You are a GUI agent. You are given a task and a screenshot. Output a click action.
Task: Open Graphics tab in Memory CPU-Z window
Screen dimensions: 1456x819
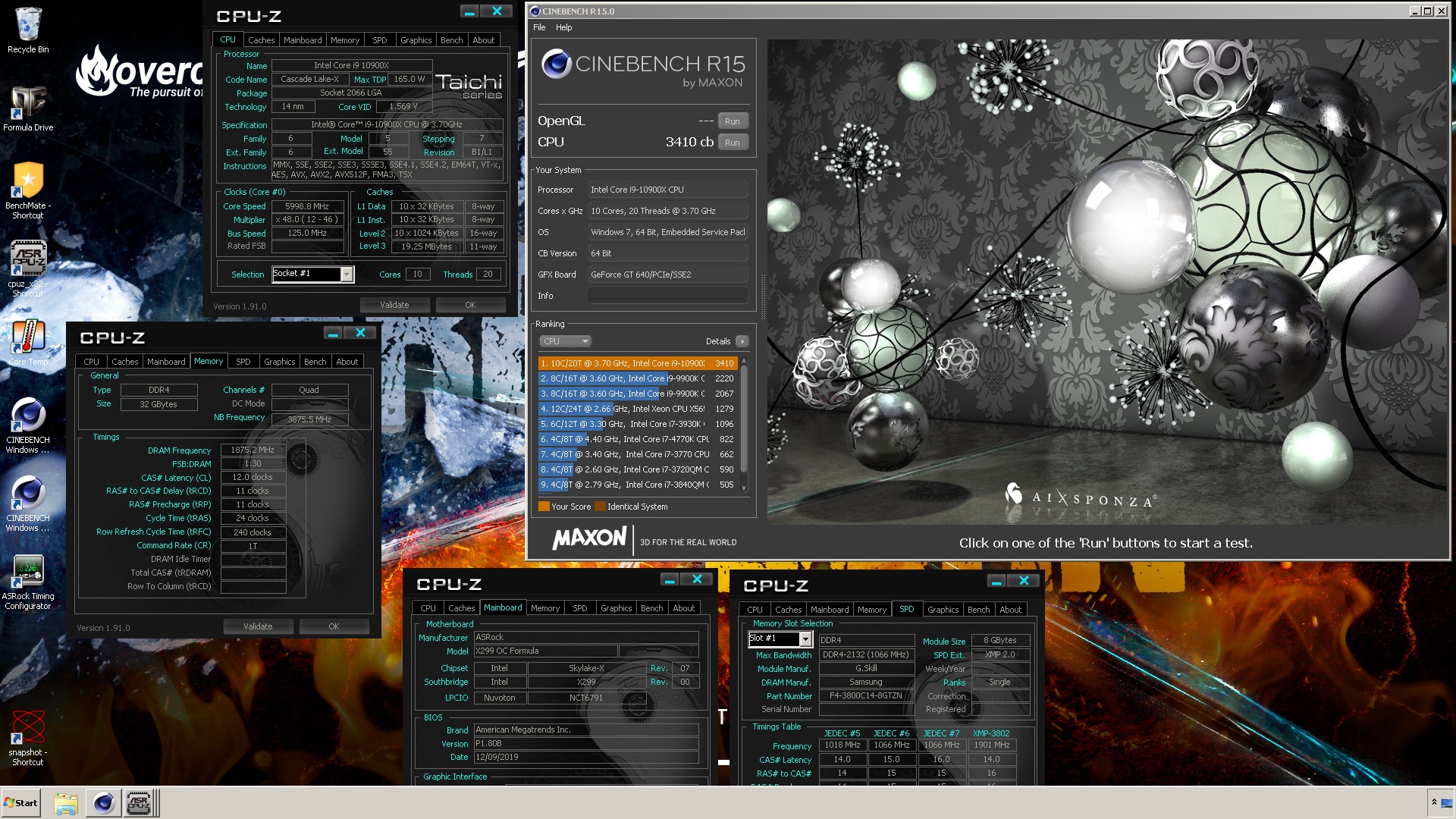pos(279,362)
